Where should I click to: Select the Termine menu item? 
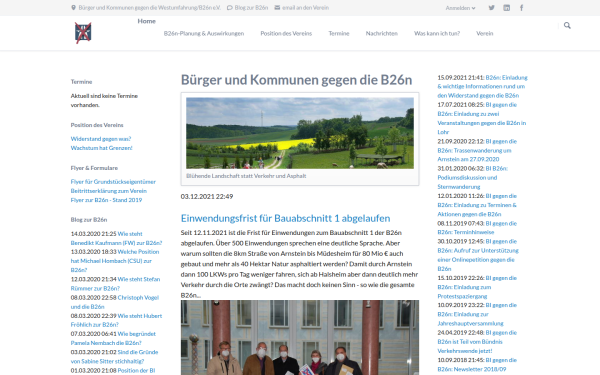(x=339, y=33)
